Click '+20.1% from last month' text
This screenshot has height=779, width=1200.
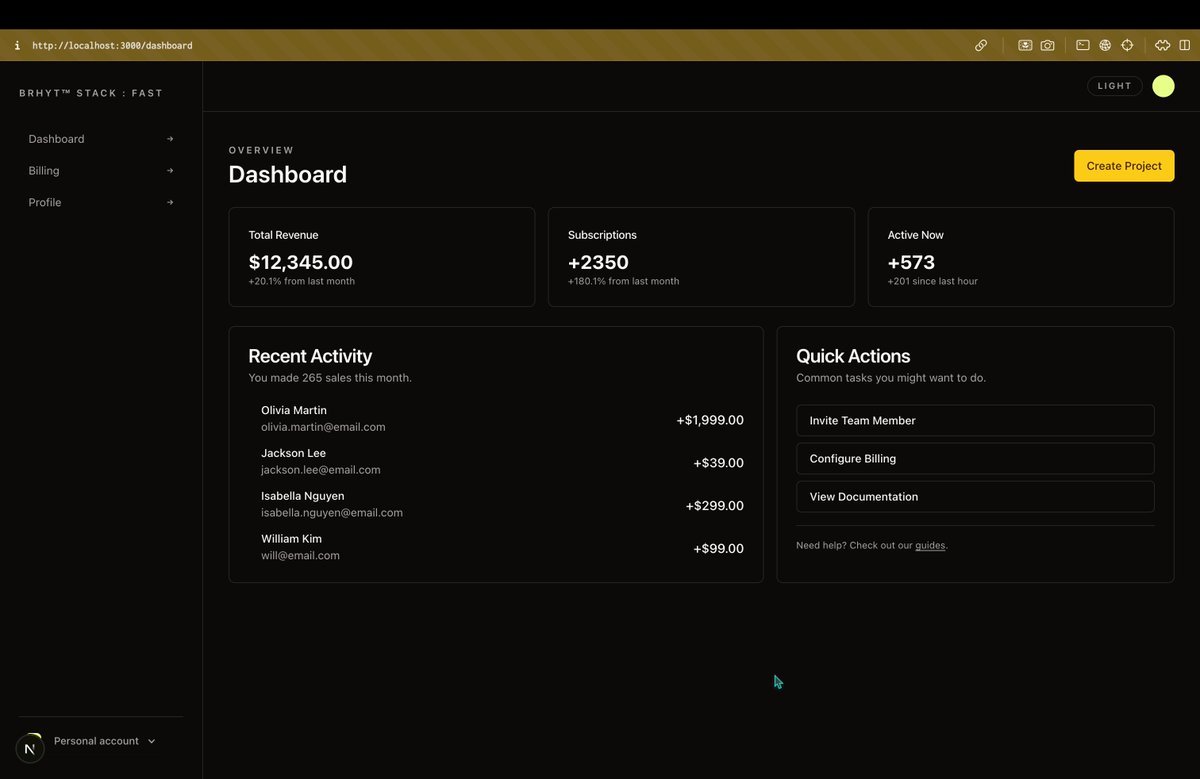(302, 281)
